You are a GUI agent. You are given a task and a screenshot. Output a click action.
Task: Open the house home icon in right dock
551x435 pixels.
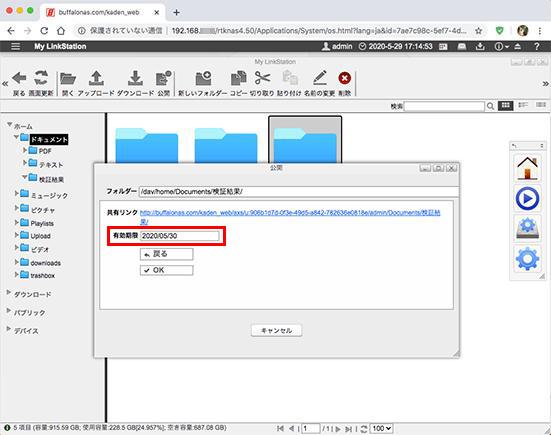pos(527,168)
